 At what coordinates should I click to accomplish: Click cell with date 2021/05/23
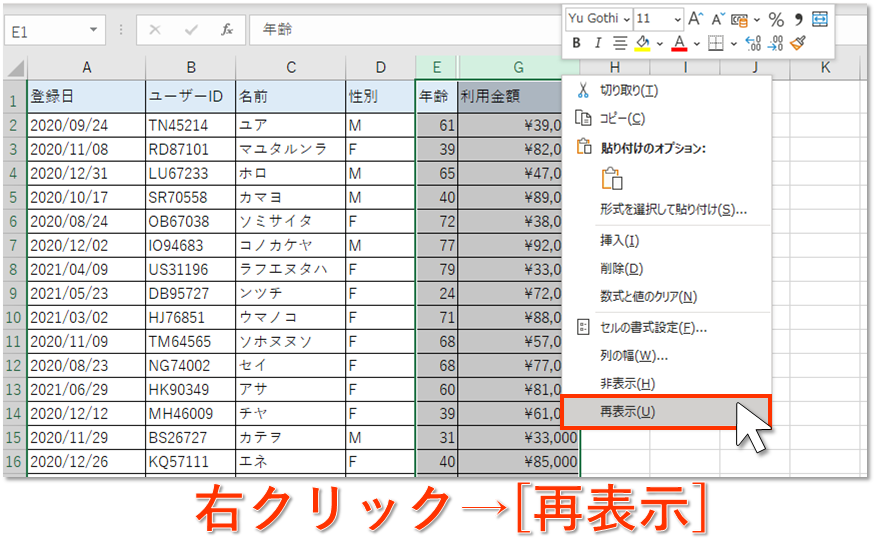[87, 294]
